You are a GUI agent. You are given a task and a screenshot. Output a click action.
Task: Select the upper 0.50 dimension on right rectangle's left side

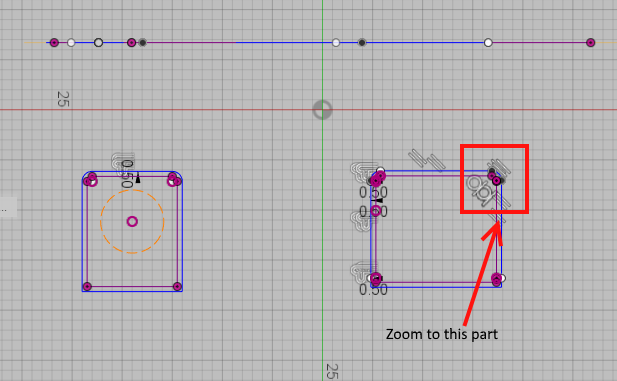coord(373,192)
